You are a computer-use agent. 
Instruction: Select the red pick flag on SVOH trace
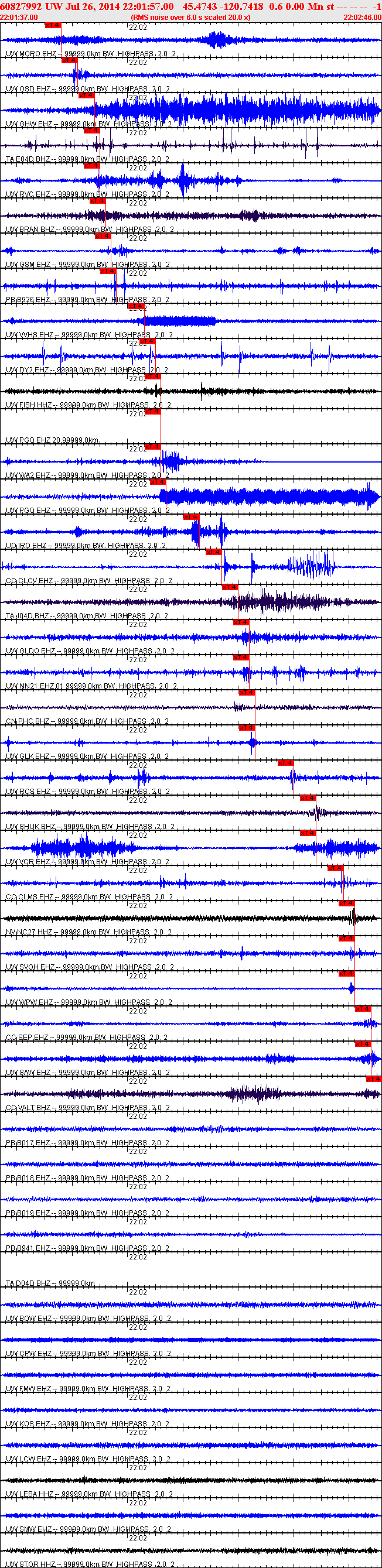(347, 939)
